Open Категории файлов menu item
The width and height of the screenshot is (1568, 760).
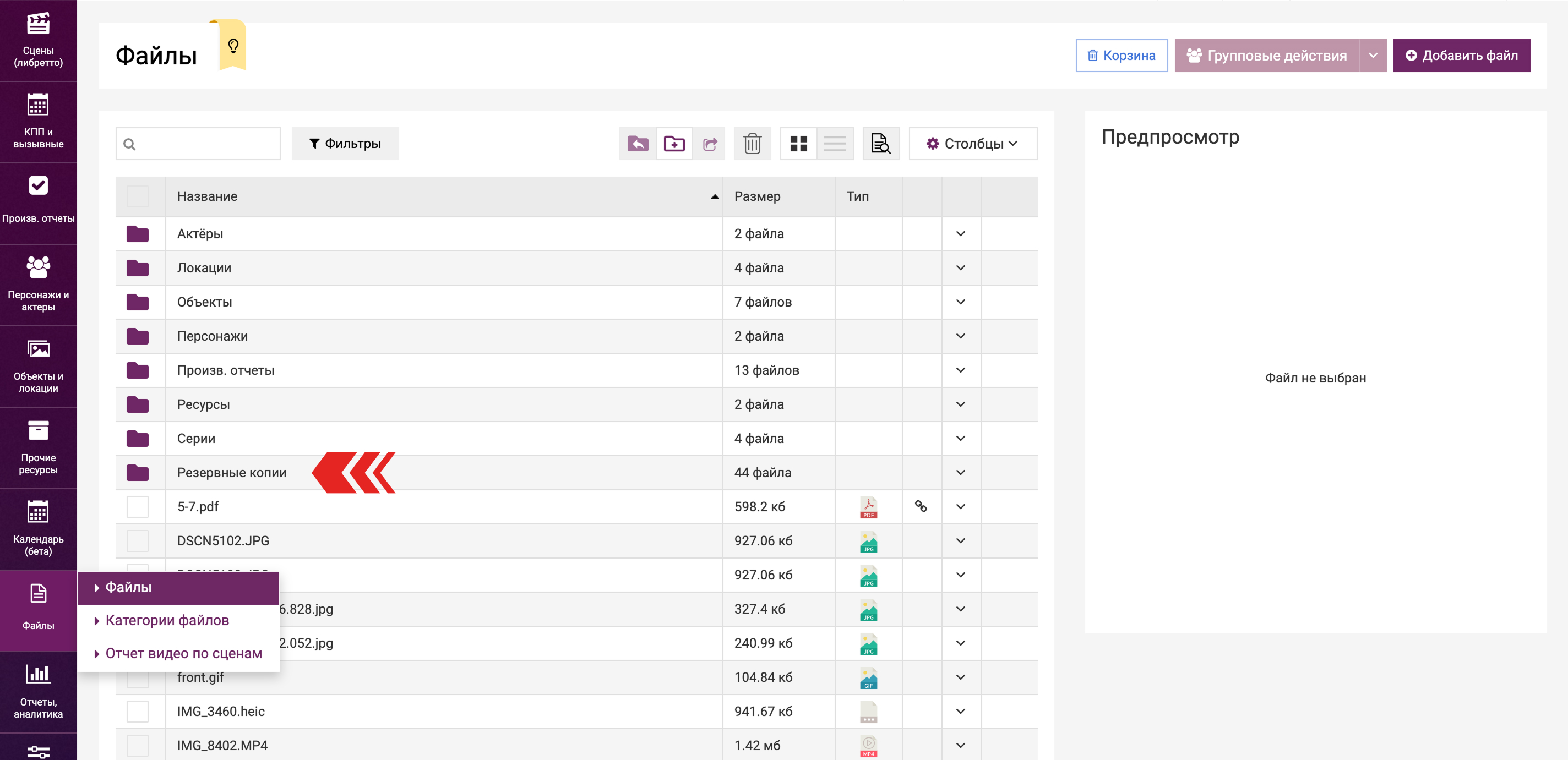pyautogui.click(x=167, y=620)
